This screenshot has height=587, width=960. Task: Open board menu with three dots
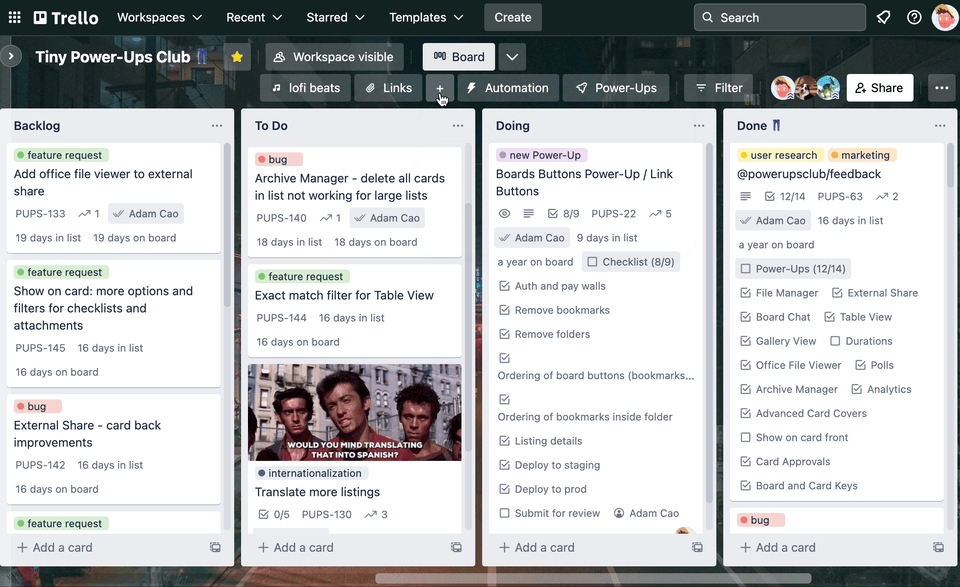click(941, 88)
